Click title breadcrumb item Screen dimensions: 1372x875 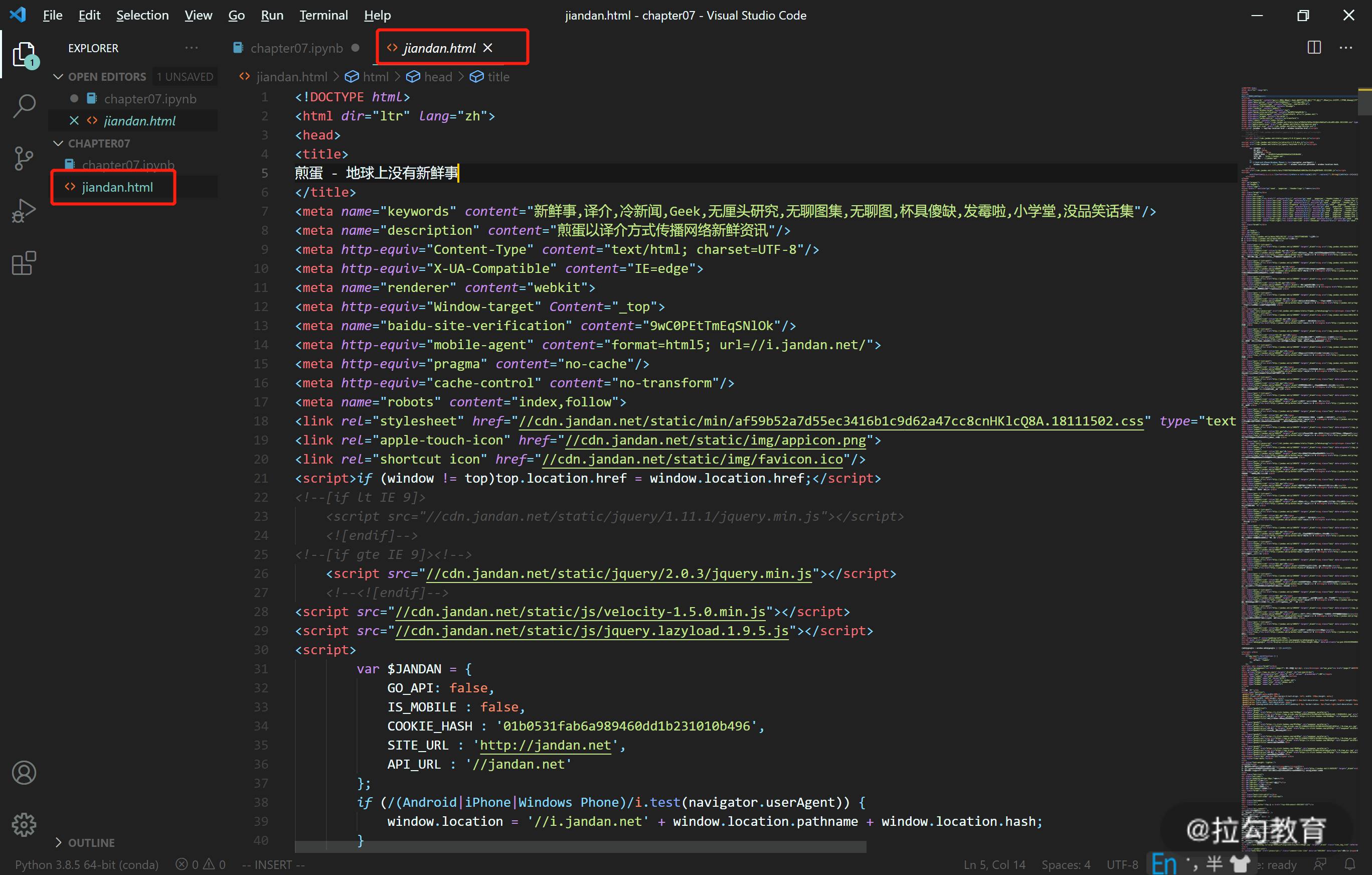(490, 76)
